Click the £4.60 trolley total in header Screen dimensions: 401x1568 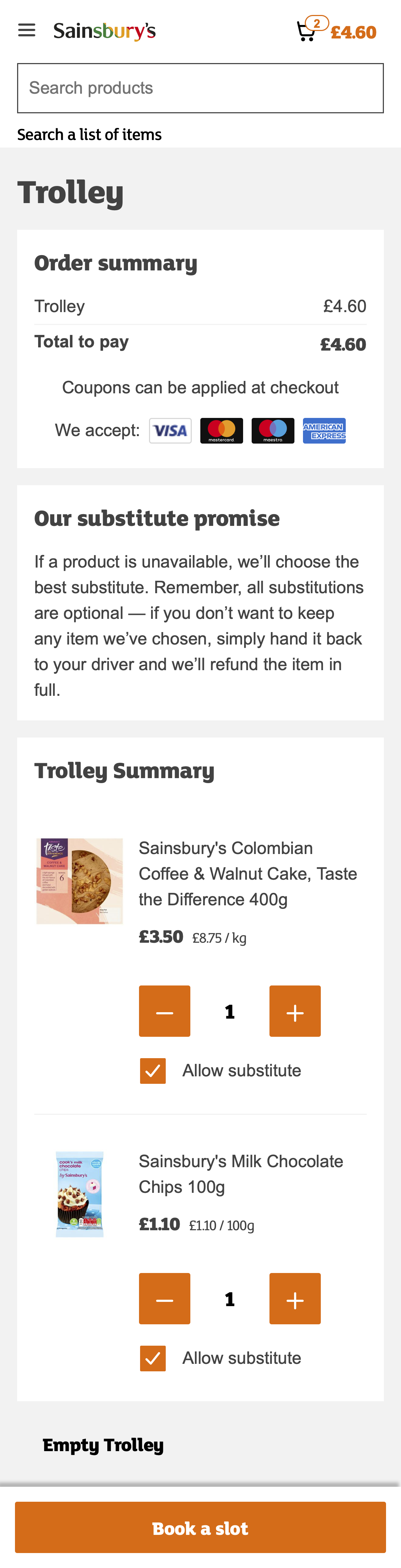354,32
